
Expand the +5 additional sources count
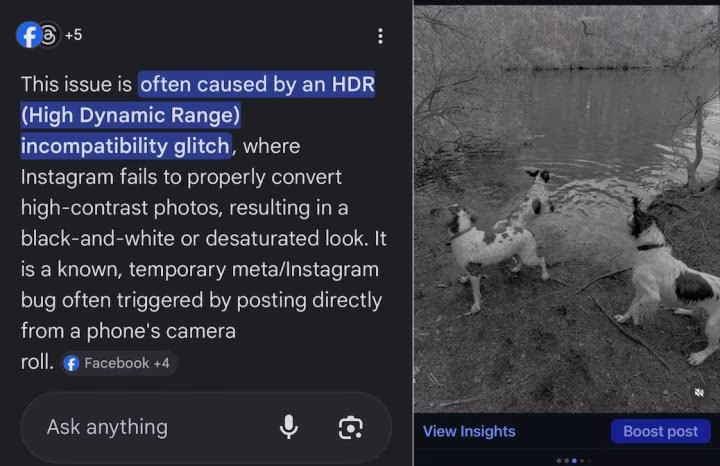pos(73,35)
